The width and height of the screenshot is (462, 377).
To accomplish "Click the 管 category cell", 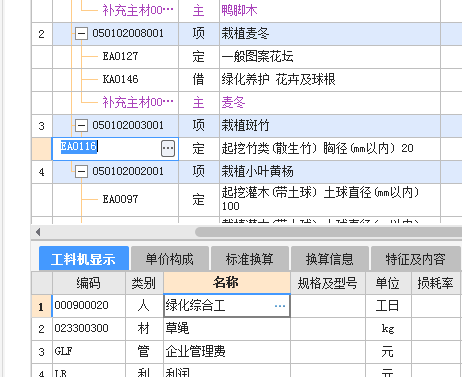I will 144,352.
